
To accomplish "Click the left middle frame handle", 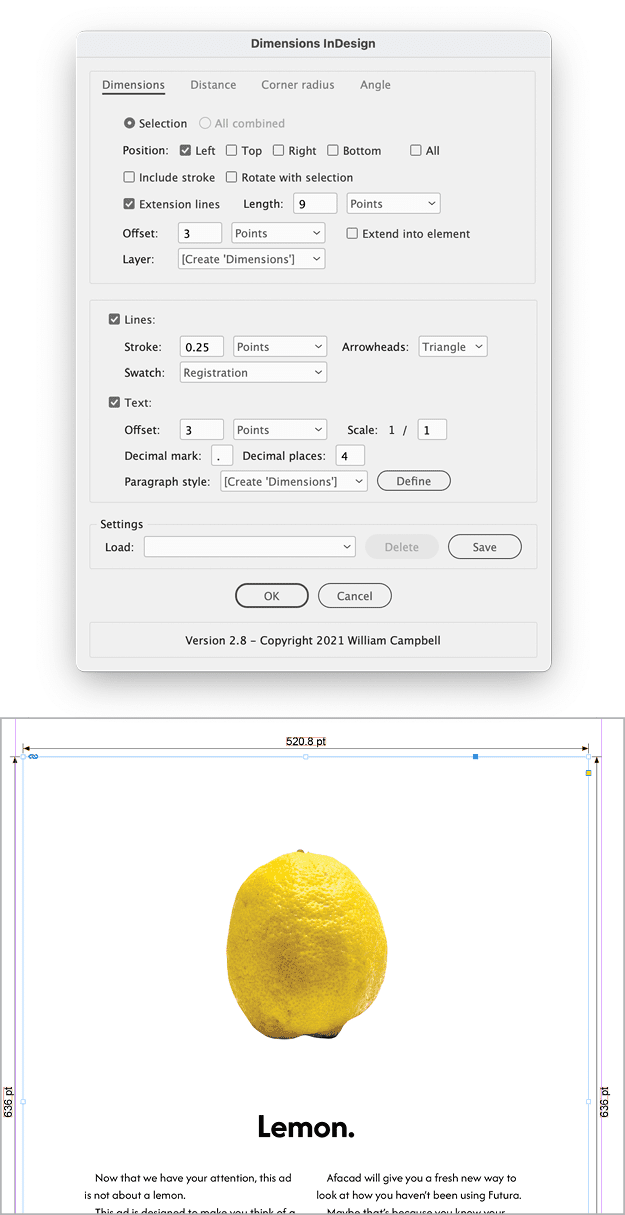I will tap(23, 1102).
